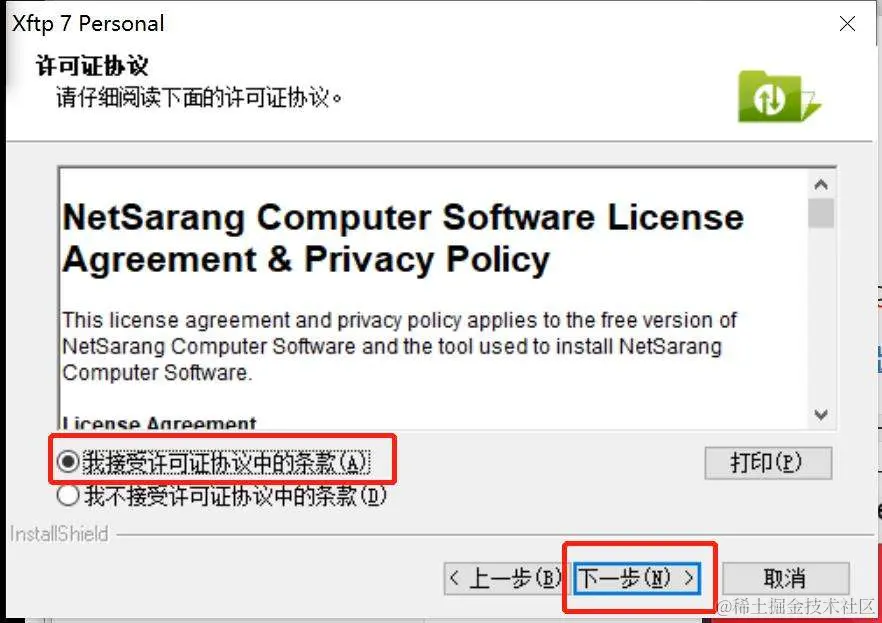This screenshot has height=623, width=882.
Task: Click the 取消 cancel button
Action: [x=785, y=578]
